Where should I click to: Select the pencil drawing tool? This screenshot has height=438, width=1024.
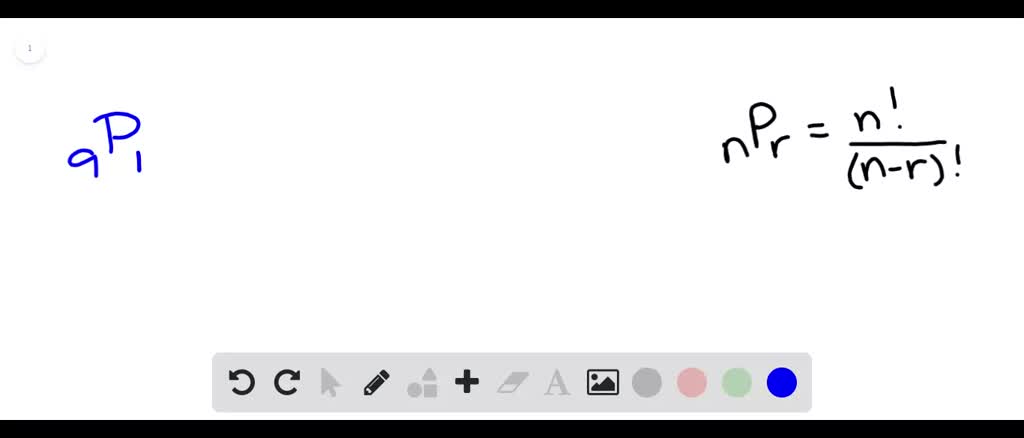(376, 383)
